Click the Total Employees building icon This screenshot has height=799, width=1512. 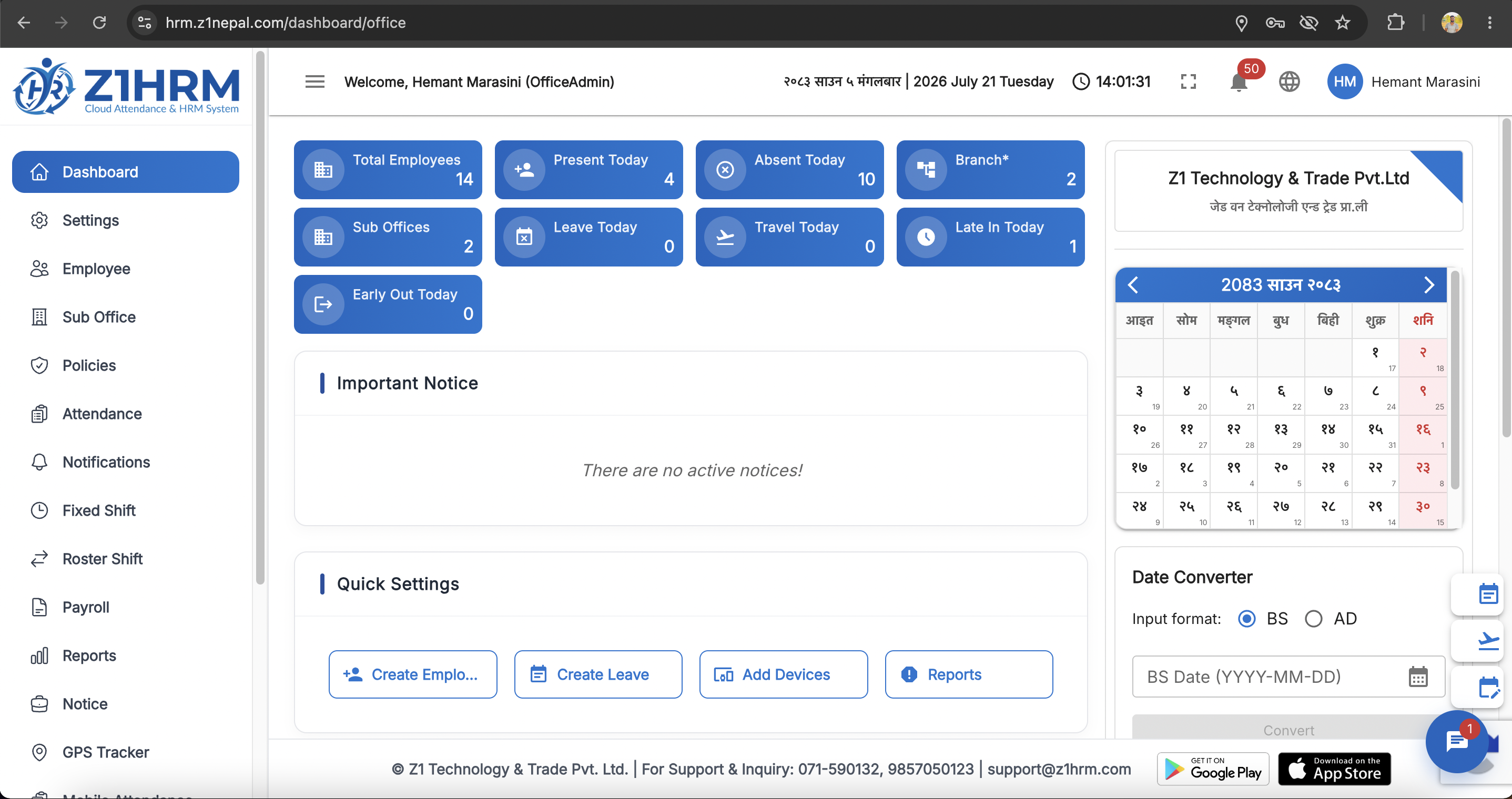(x=323, y=170)
